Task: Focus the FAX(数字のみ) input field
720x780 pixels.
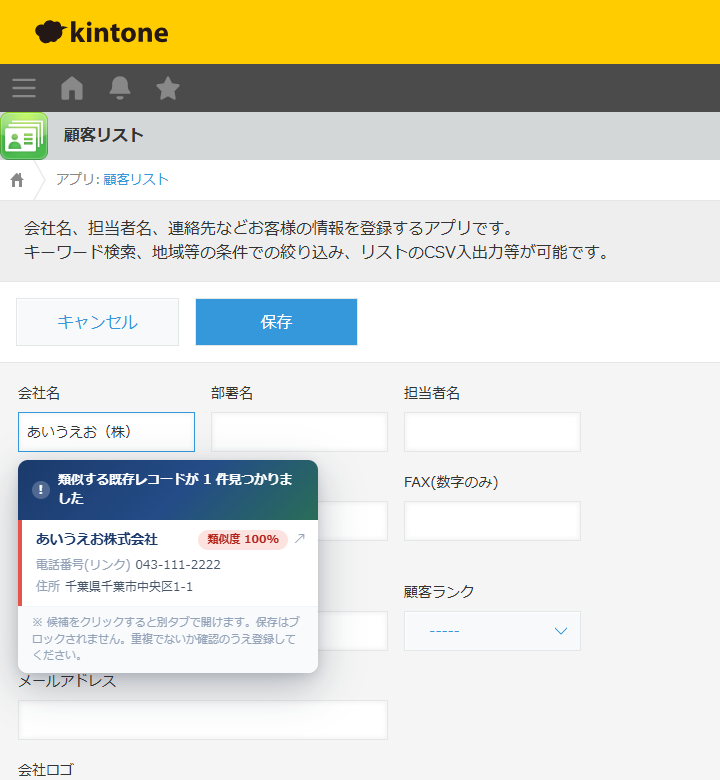Action: click(492, 521)
